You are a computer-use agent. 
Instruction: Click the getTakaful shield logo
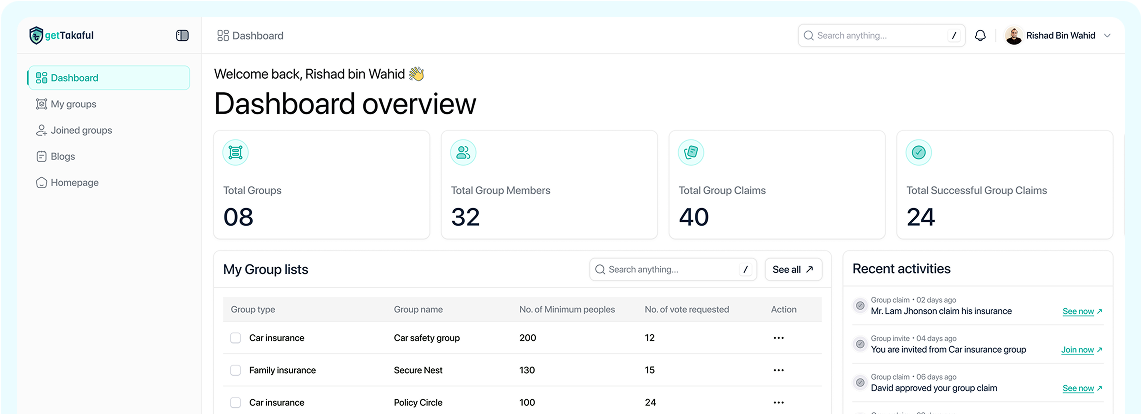click(36, 35)
